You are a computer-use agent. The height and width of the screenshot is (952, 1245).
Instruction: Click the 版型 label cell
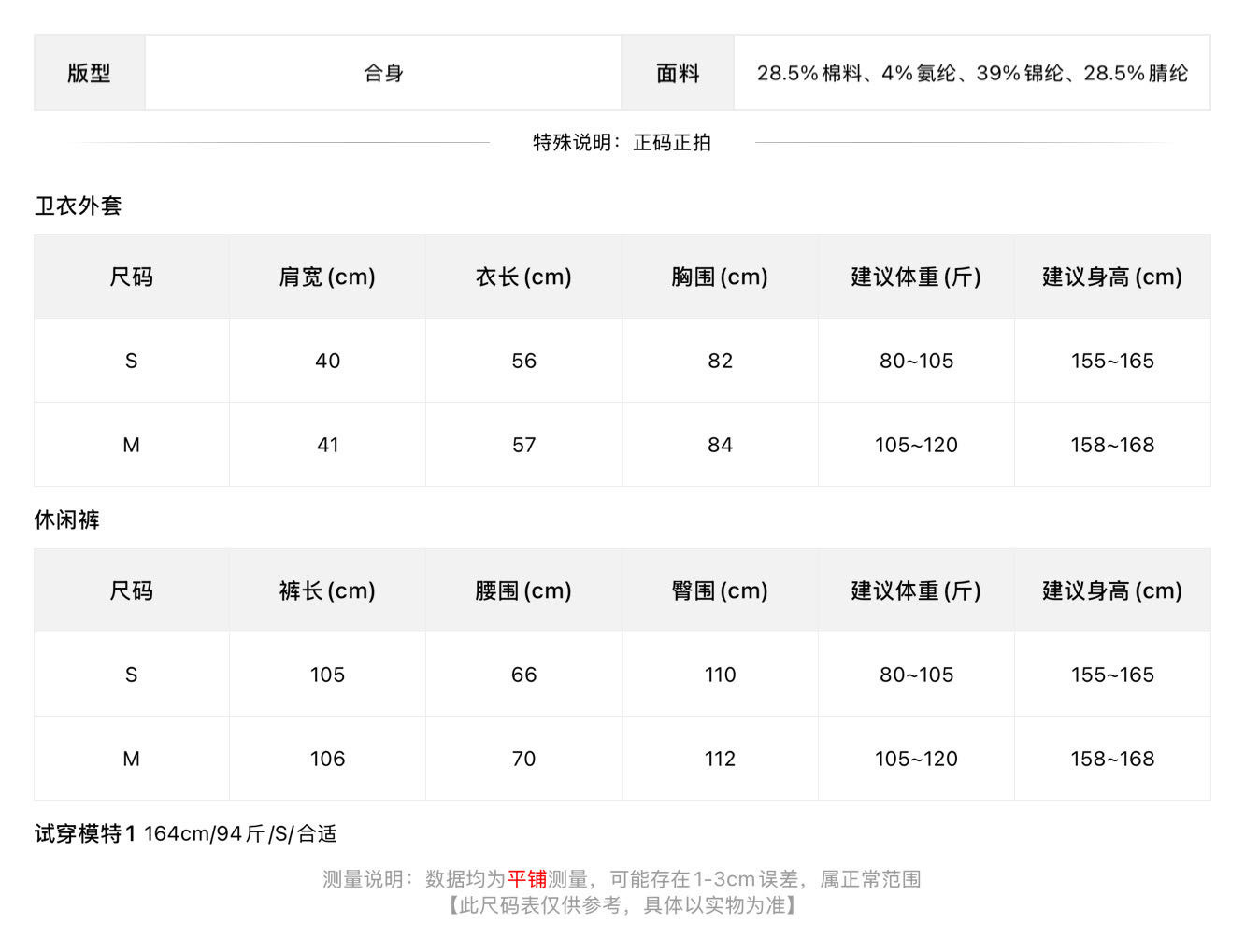click(90, 73)
